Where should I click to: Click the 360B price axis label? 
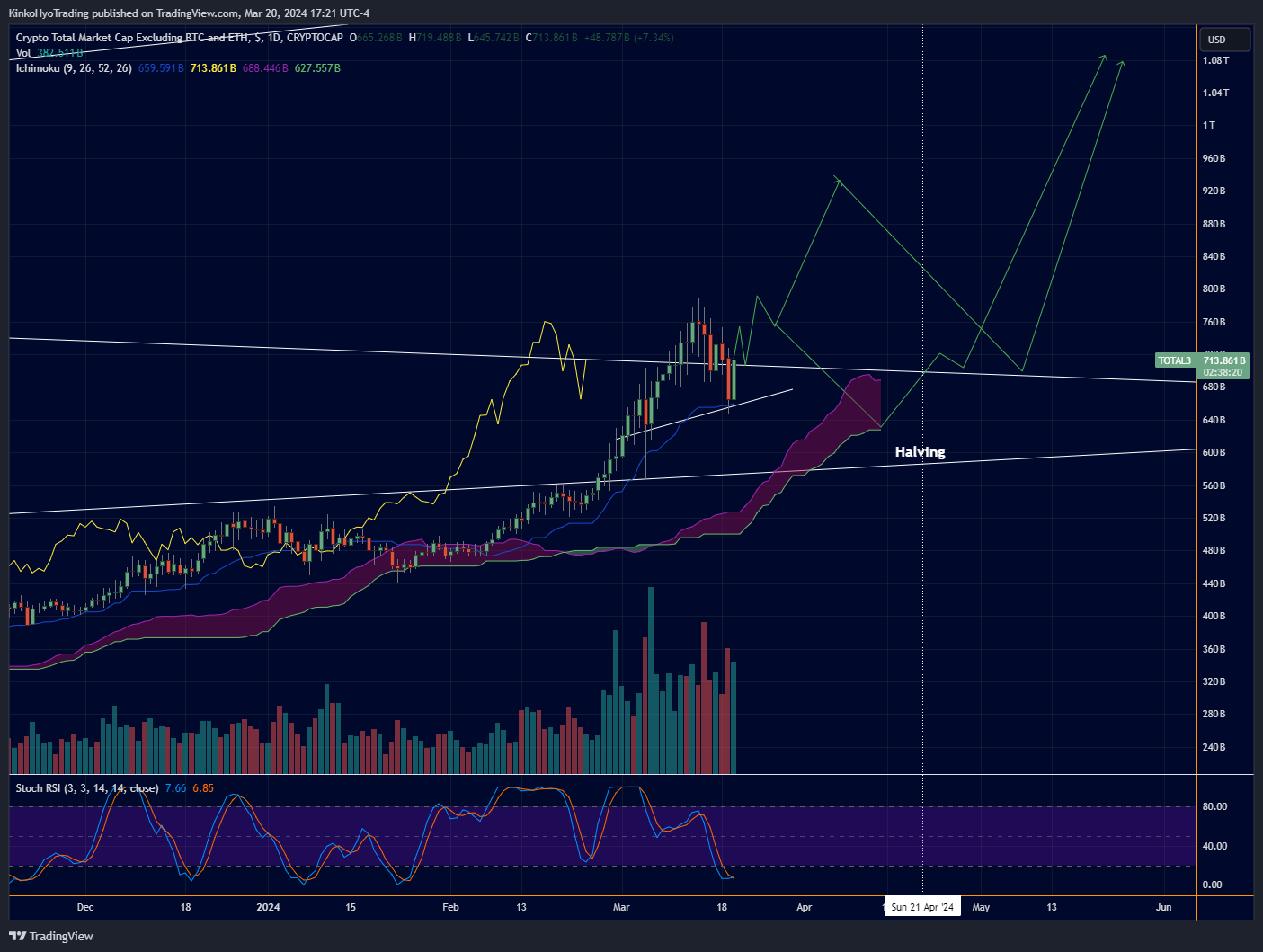[1214, 649]
